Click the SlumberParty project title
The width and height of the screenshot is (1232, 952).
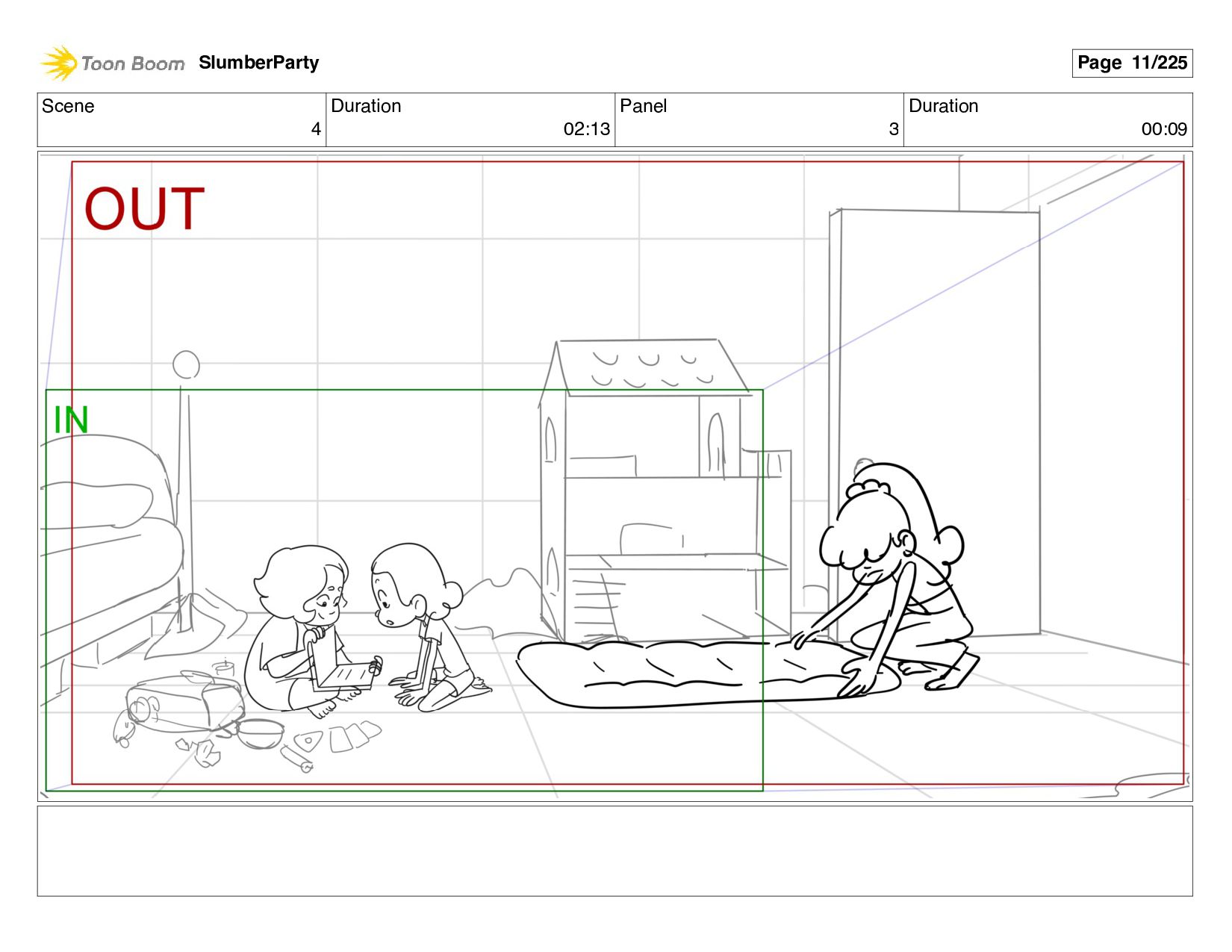point(259,63)
